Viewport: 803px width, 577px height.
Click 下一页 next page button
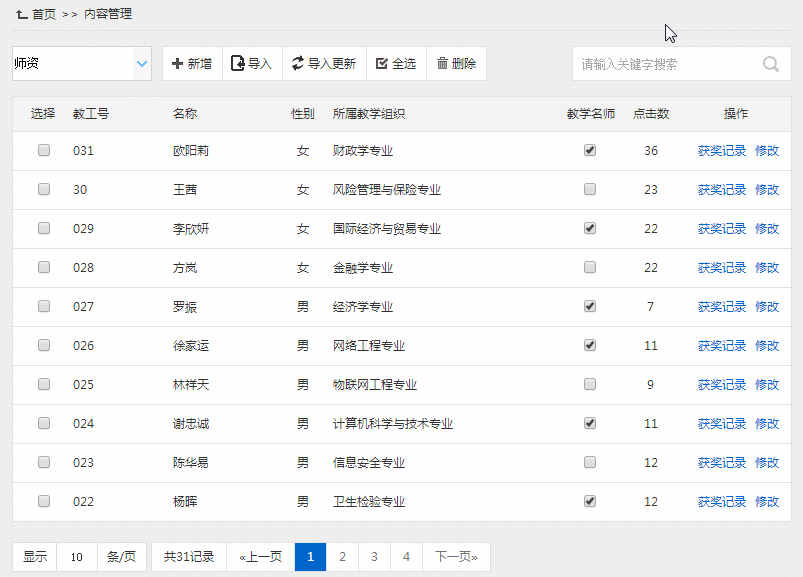(456, 557)
